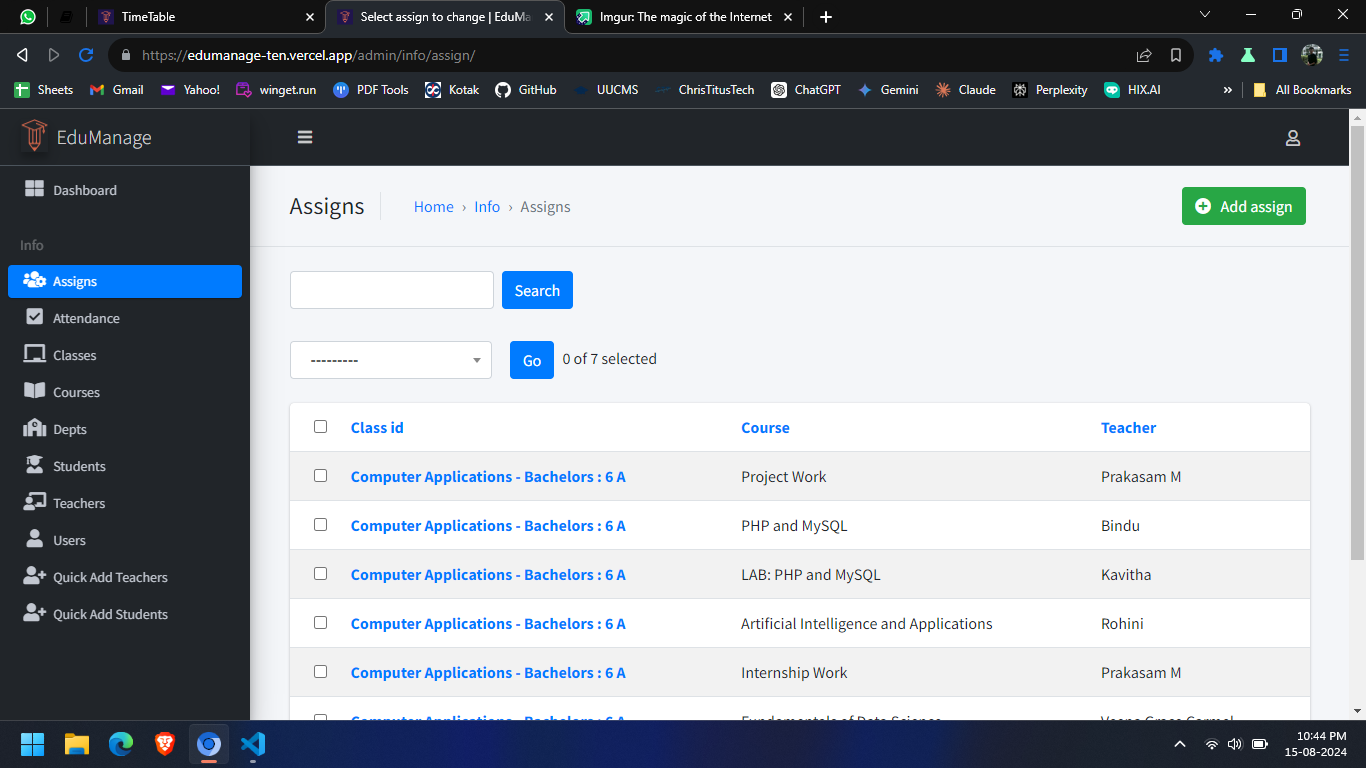Check the Internship Work row checkbox

[320, 671]
